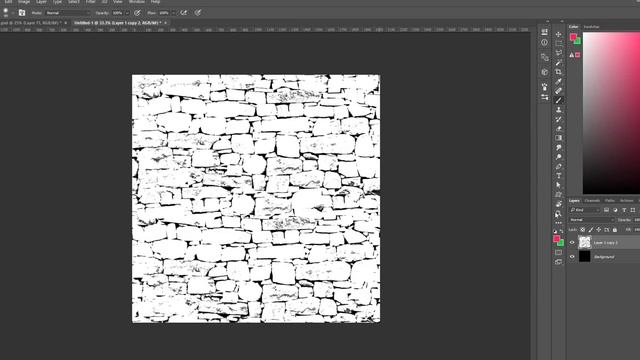The image size is (640, 360).
Task: Click the foreground color swatch in Color panel
Action: 573,37
